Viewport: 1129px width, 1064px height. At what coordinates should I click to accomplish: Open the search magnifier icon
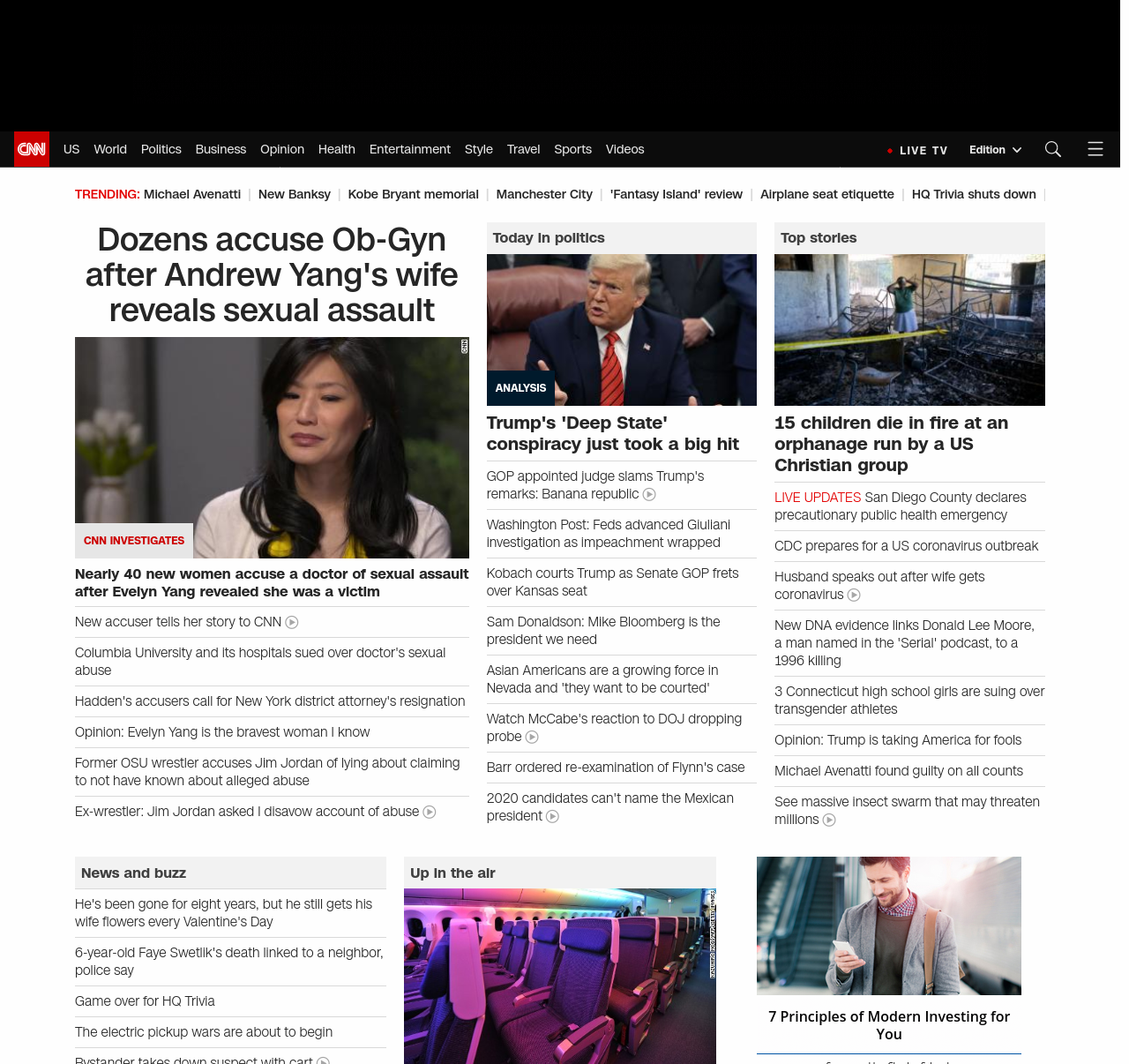1052,149
